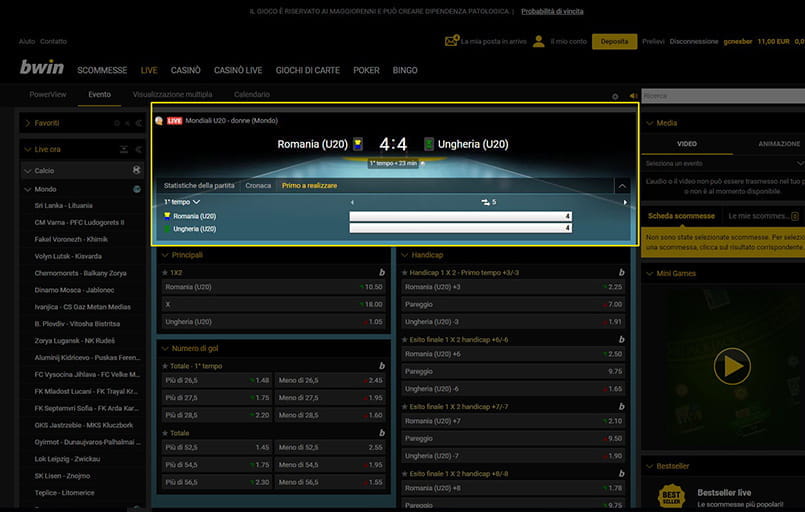805x512 pixels.
Task: Switch to the Calendario tab
Action: [x=252, y=94]
